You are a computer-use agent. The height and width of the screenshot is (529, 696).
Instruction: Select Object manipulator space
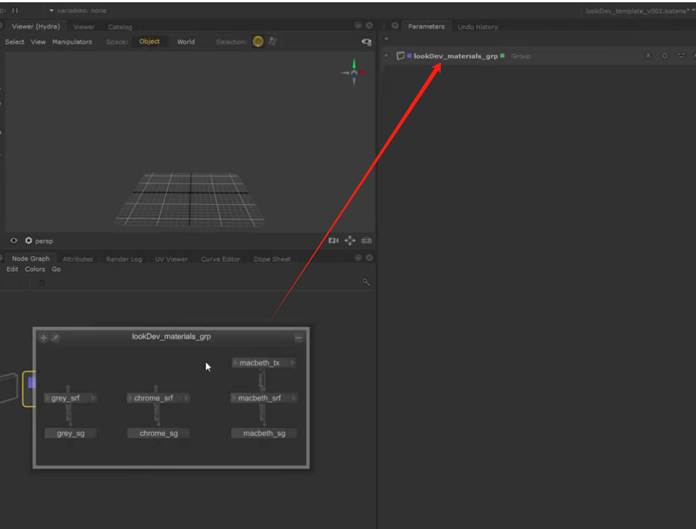149,42
